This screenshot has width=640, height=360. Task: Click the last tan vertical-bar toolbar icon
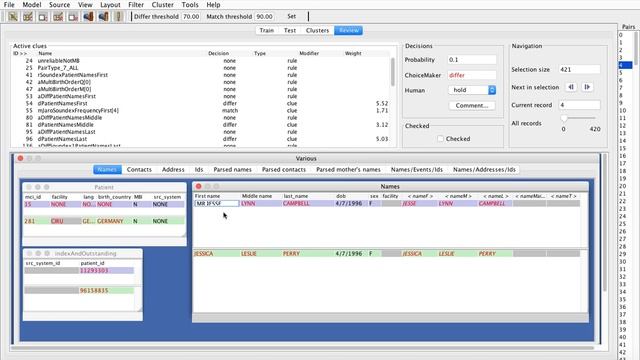coord(118,17)
